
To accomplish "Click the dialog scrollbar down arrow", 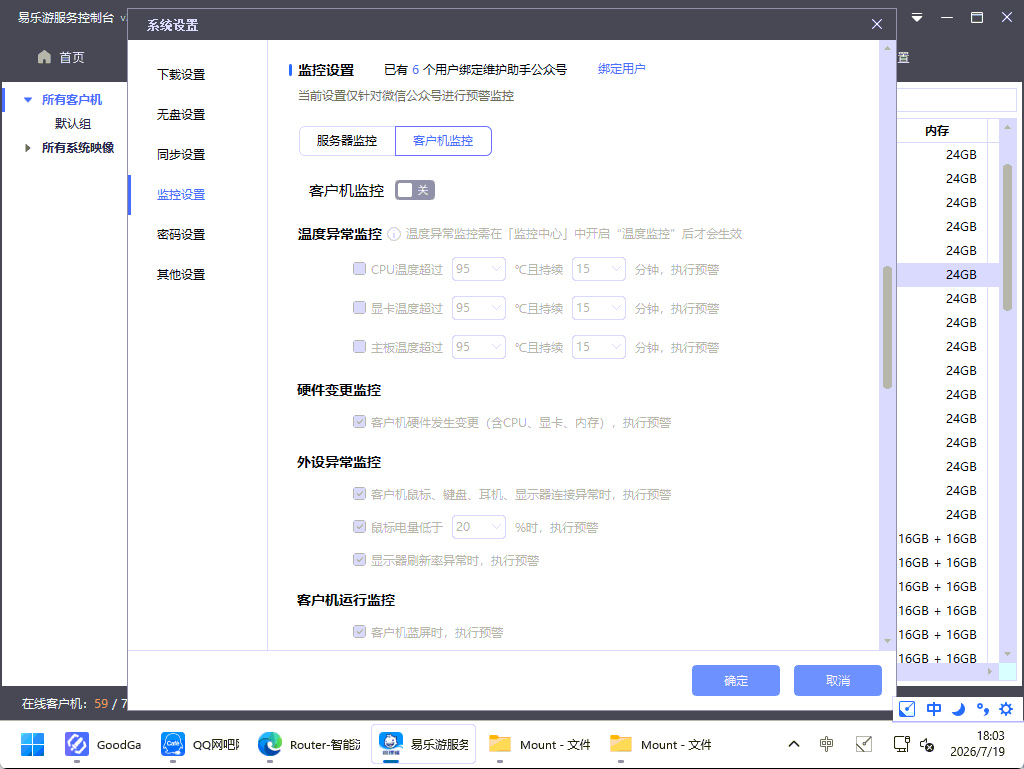I will click(x=887, y=641).
